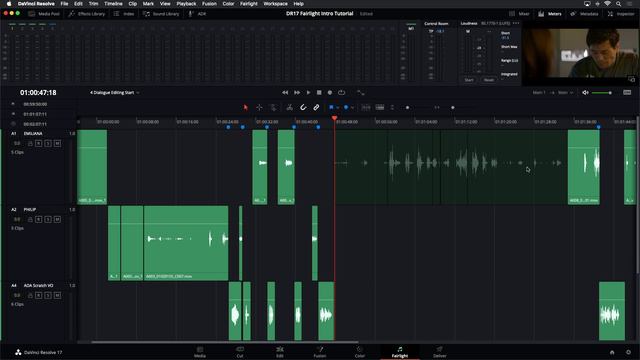Open the Playback menu
640x360 pixels.
pos(186,4)
